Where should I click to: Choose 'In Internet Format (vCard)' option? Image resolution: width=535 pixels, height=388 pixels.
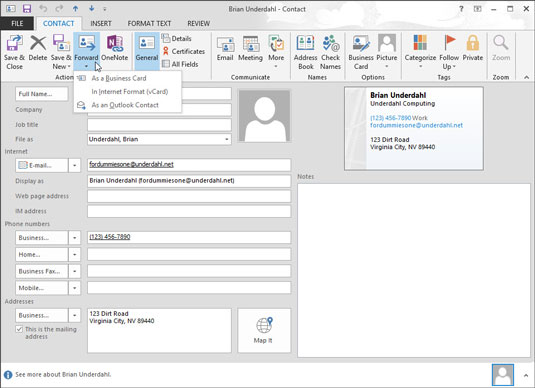tap(127, 91)
